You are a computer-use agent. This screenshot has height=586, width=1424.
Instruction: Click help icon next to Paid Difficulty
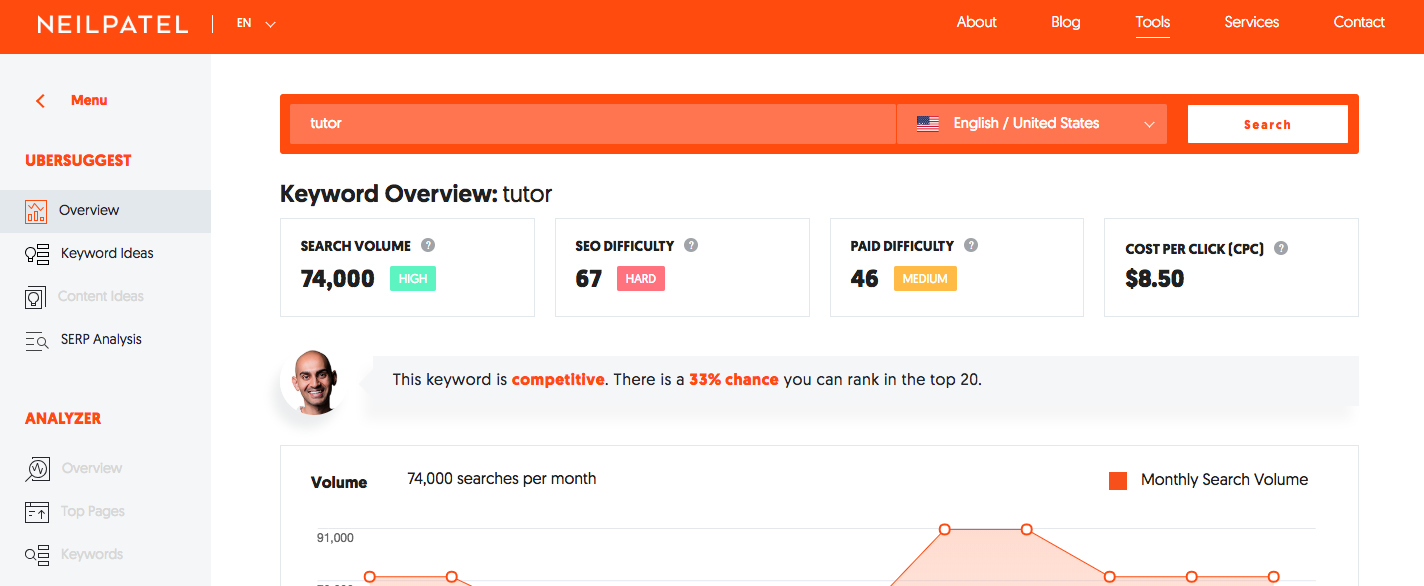click(x=971, y=245)
